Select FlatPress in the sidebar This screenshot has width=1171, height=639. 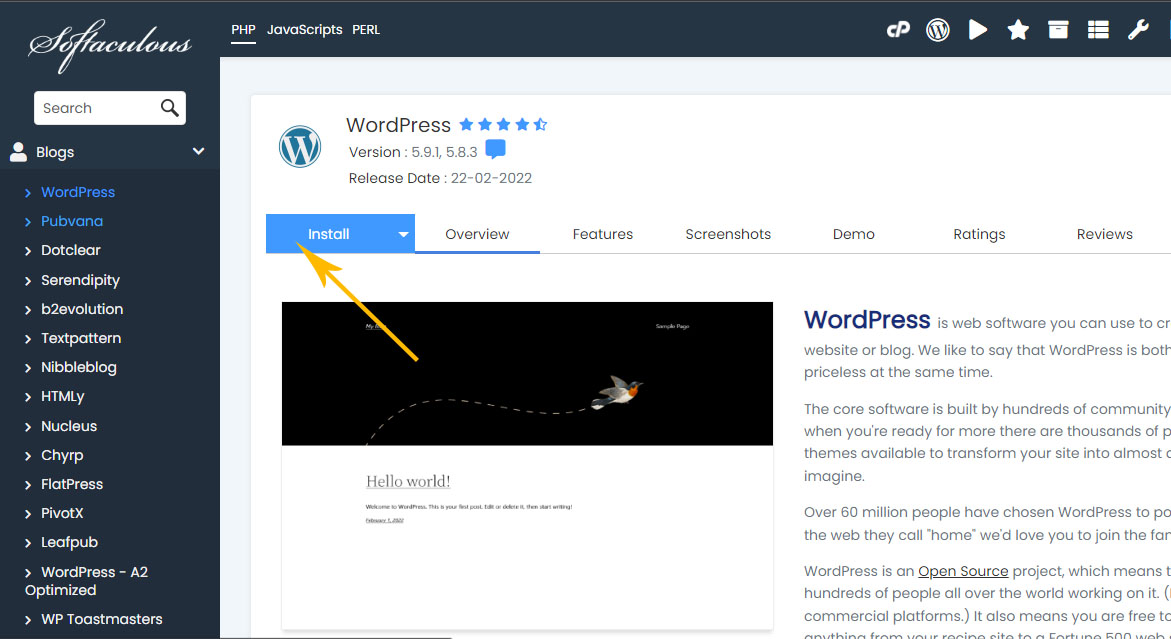point(72,484)
